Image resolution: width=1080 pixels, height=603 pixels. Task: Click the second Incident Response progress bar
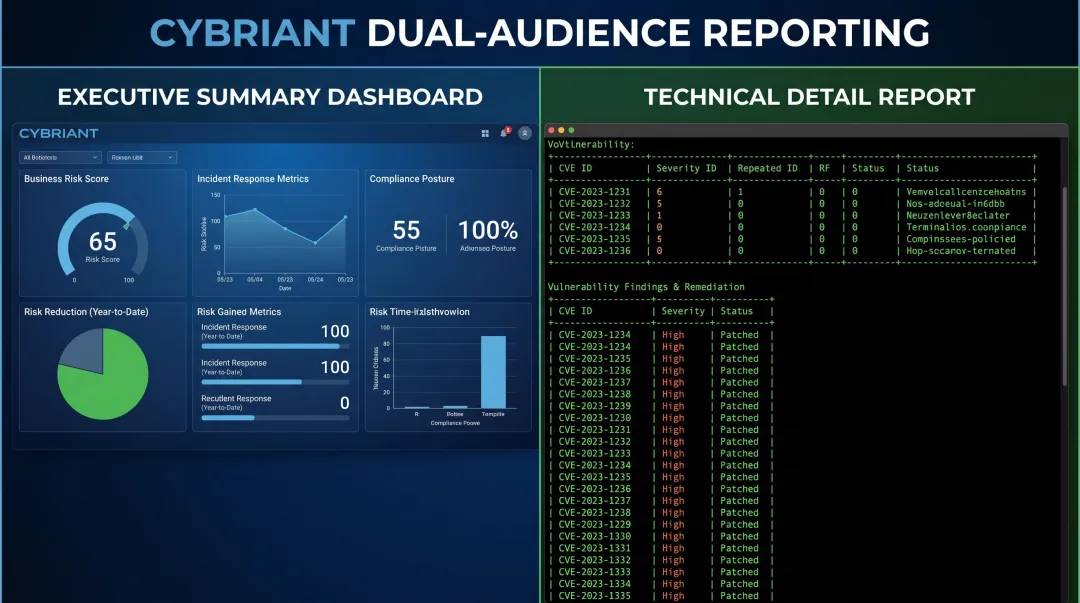tap(276, 382)
